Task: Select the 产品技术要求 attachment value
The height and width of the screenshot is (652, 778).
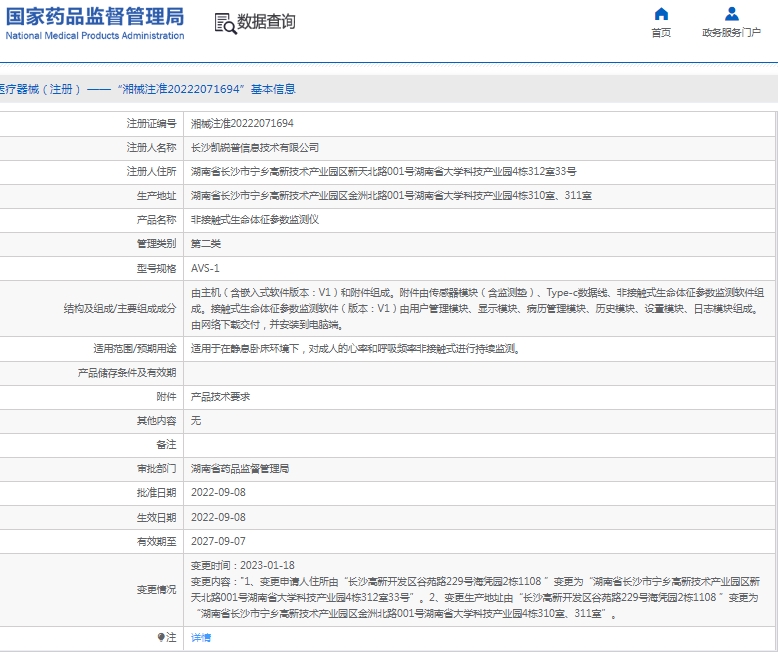Action: pyautogui.click(x=220, y=397)
